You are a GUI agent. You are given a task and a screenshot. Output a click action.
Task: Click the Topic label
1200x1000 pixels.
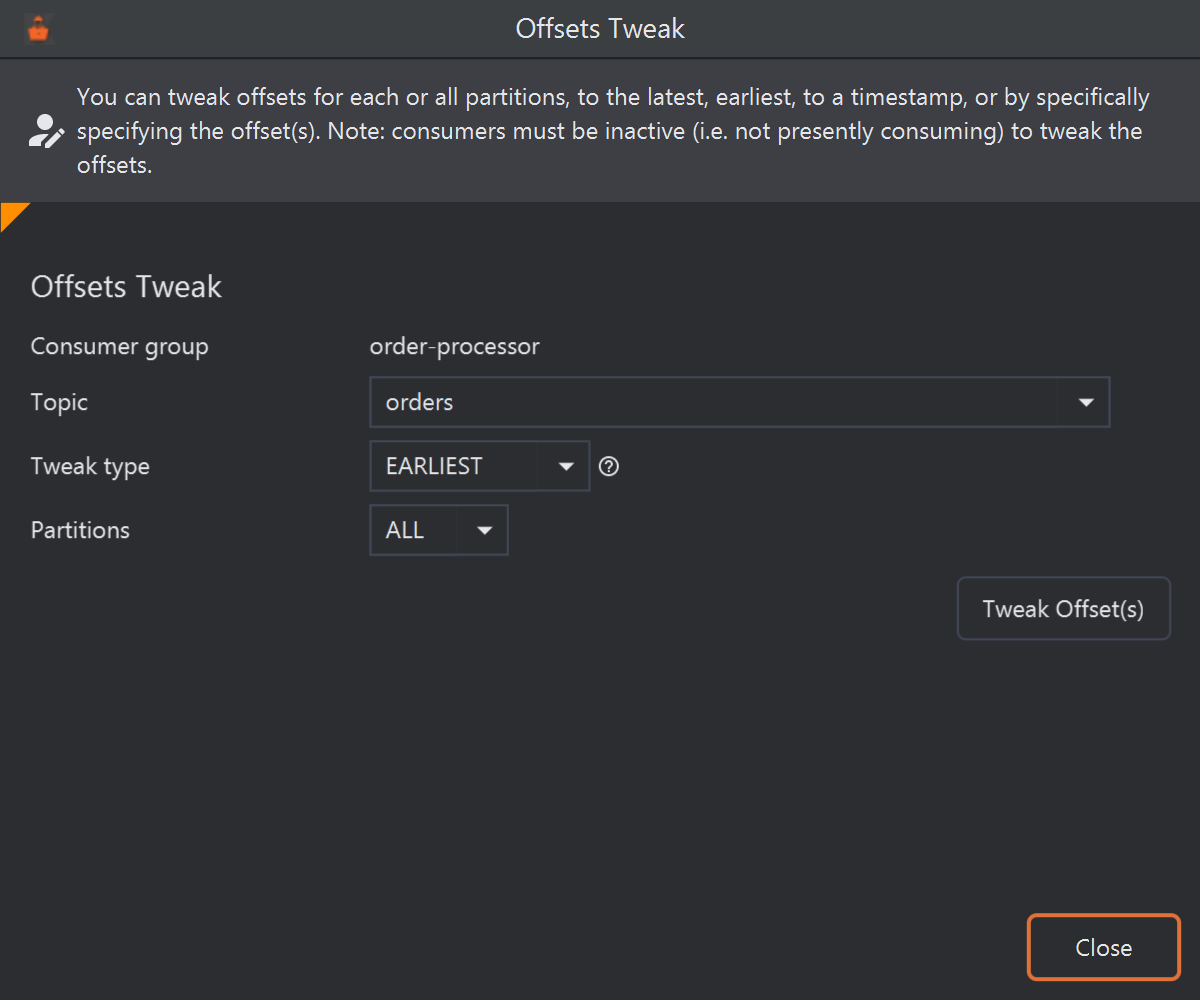coord(60,403)
